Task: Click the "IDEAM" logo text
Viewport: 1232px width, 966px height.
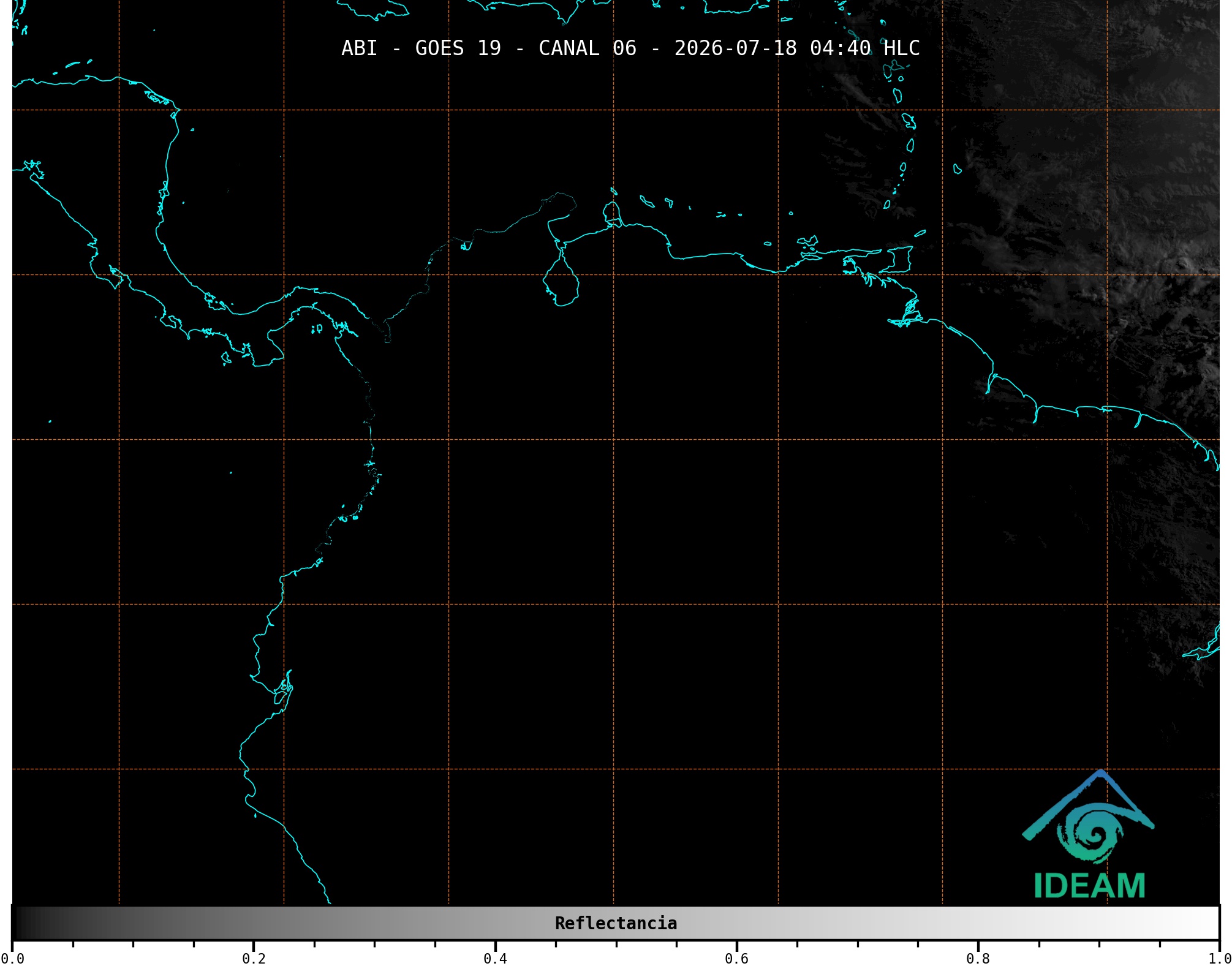Action: click(1089, 886)
